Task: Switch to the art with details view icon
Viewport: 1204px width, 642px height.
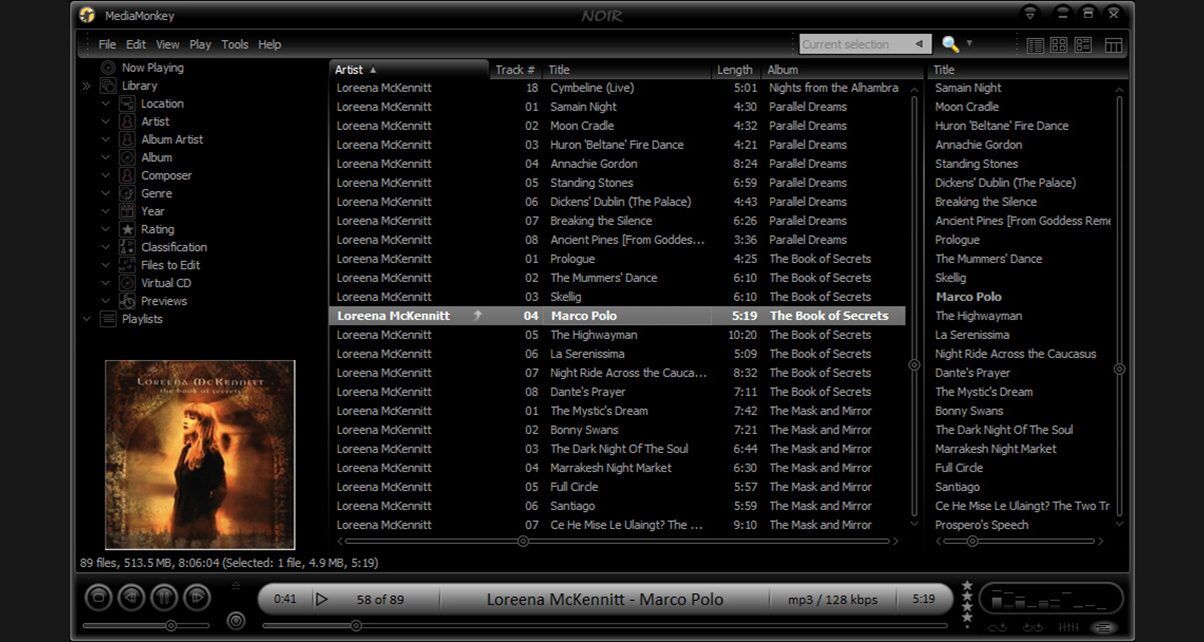Action: (x=1083, y=45)
